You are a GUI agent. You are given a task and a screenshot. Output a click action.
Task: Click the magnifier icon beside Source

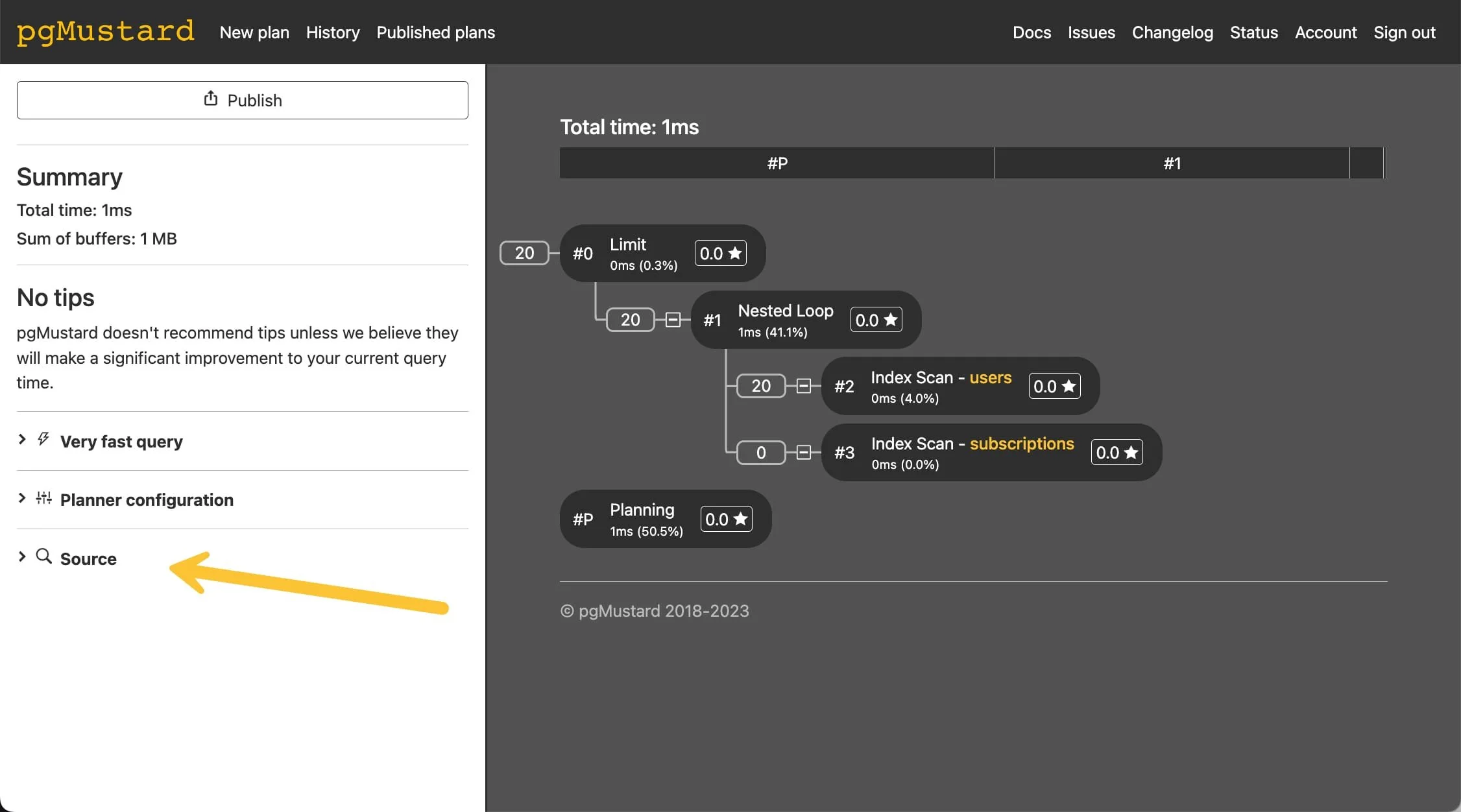click(43, 556)
